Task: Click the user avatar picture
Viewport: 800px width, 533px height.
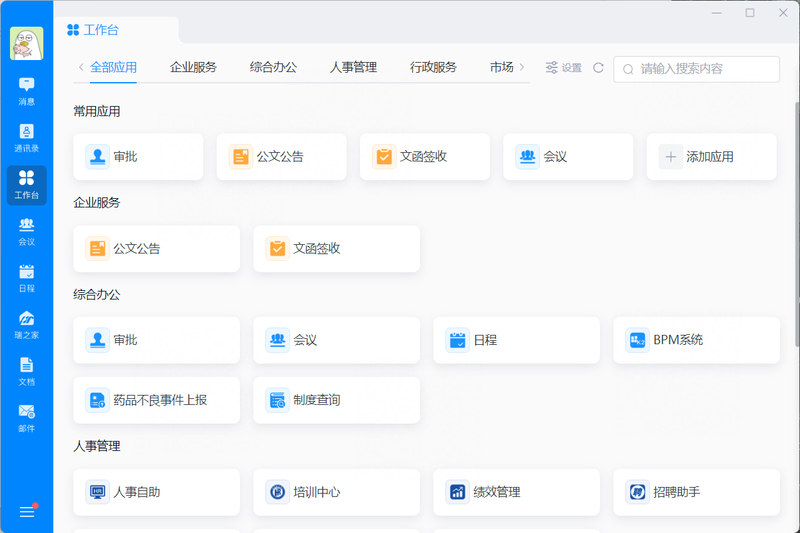Action: tap(27, 43)
